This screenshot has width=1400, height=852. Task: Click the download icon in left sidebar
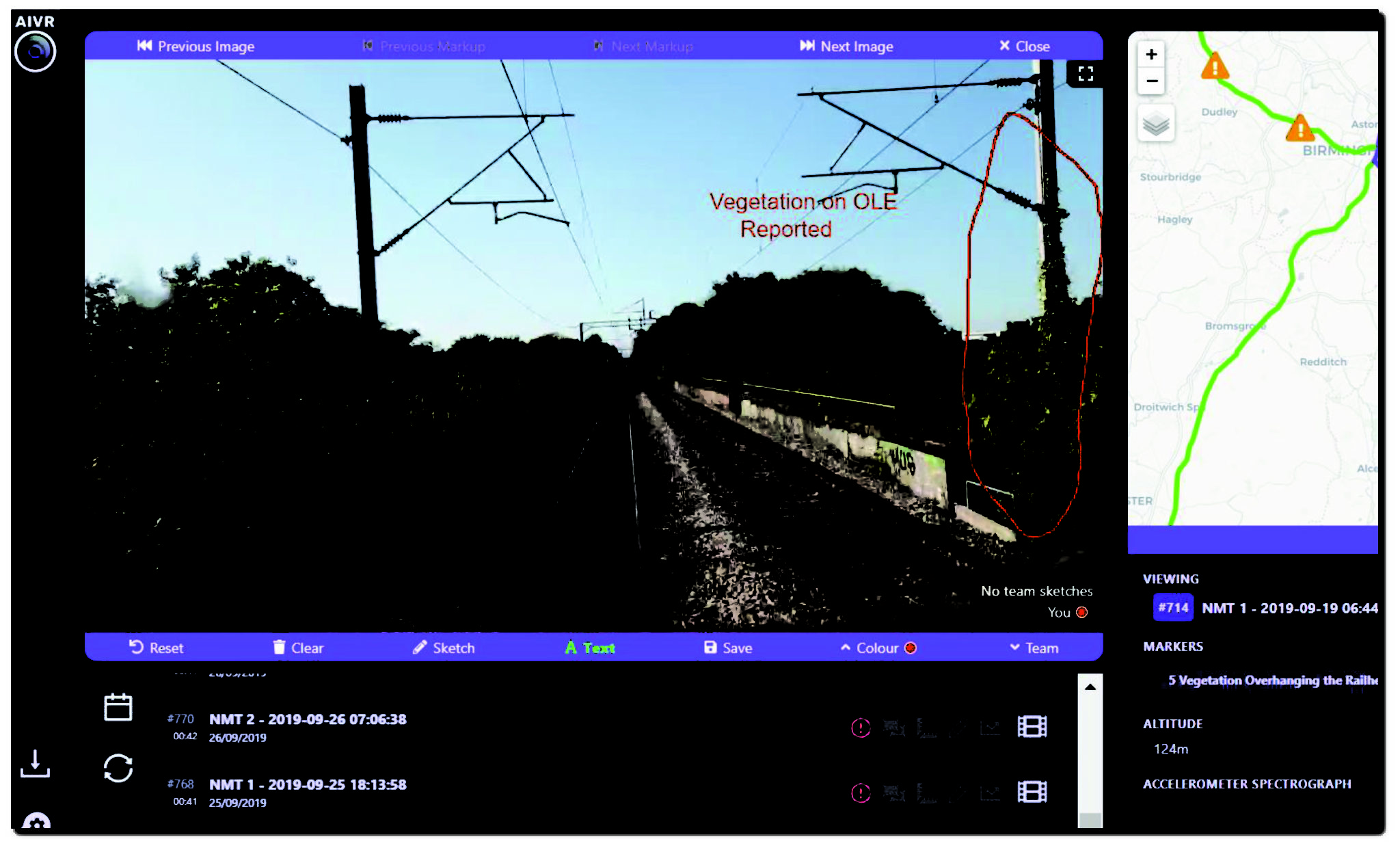(x=35, y=763)
